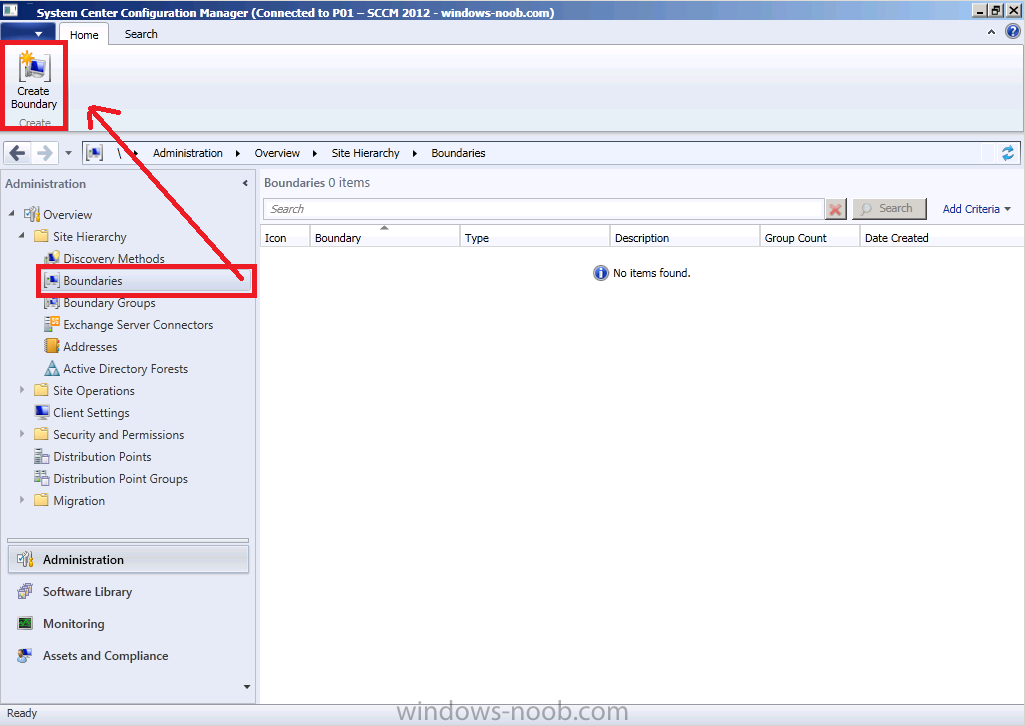Open the navigation history dropdown arrow
Image resolution: width=1025 pixels, height=726 pixels.
(68, 154)
